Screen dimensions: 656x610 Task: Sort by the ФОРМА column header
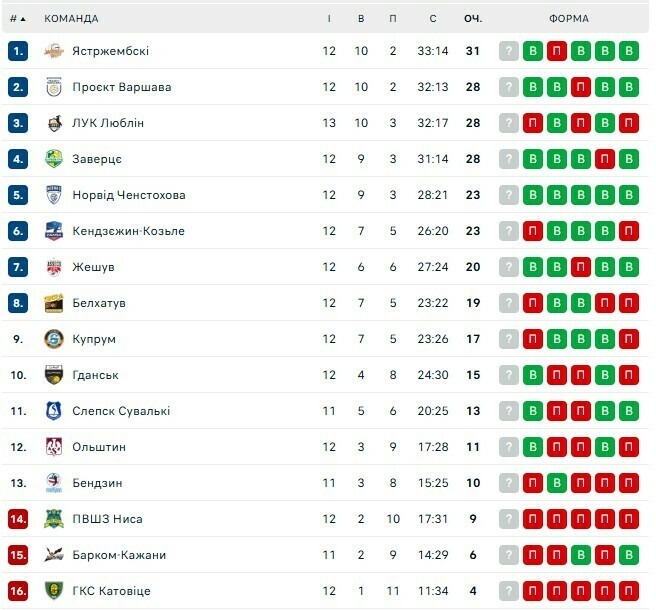click(x=568, y=18)
